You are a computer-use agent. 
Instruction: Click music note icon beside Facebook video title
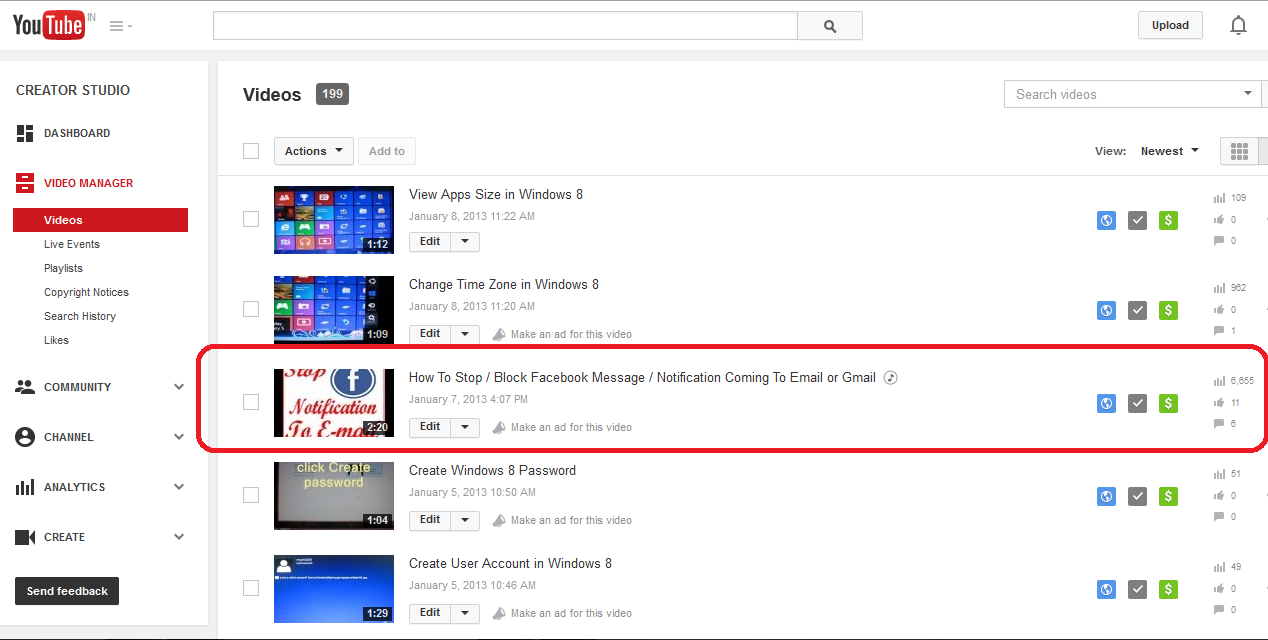[x=892, y=378]
